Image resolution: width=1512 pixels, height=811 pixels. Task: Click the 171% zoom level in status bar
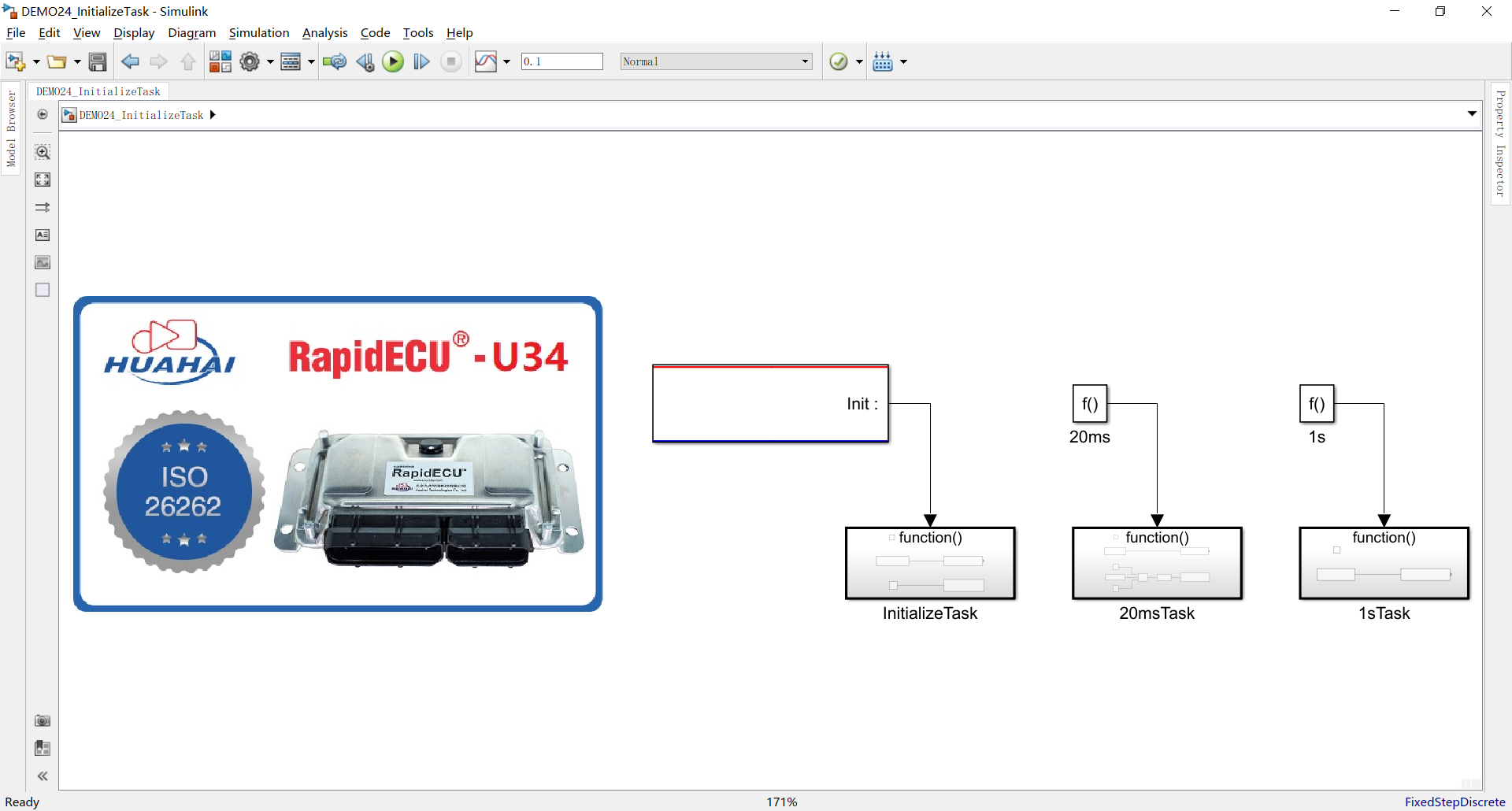[782, 802]
